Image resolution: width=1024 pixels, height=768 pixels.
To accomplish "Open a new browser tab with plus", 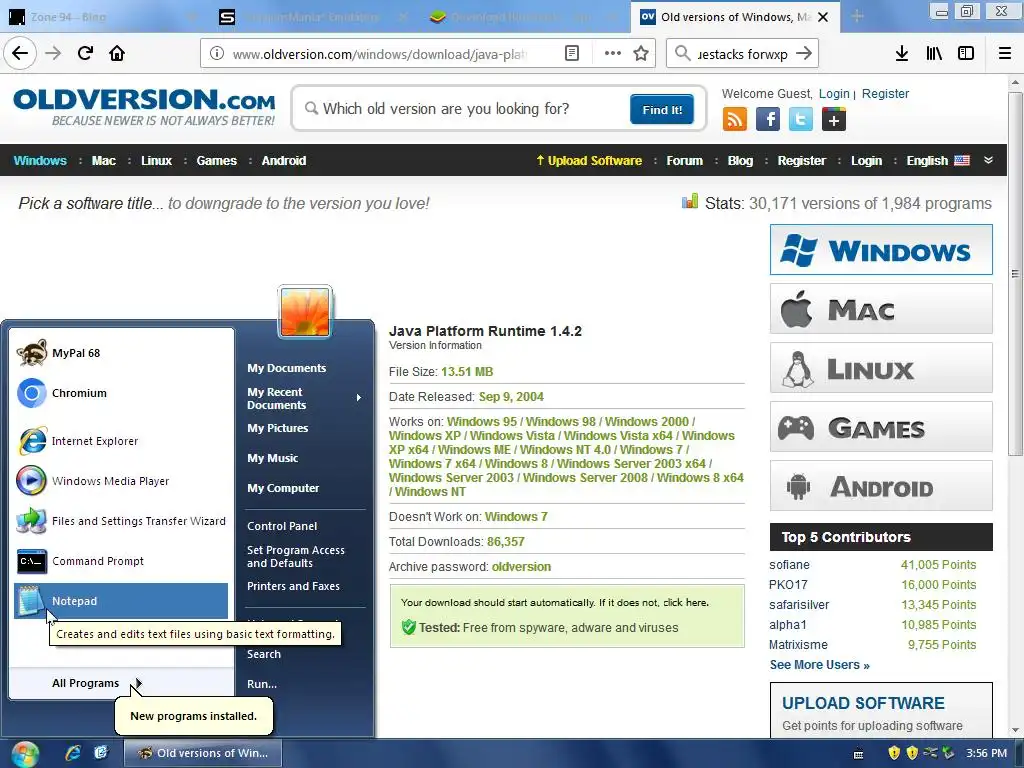I will [x=857, y=17].
